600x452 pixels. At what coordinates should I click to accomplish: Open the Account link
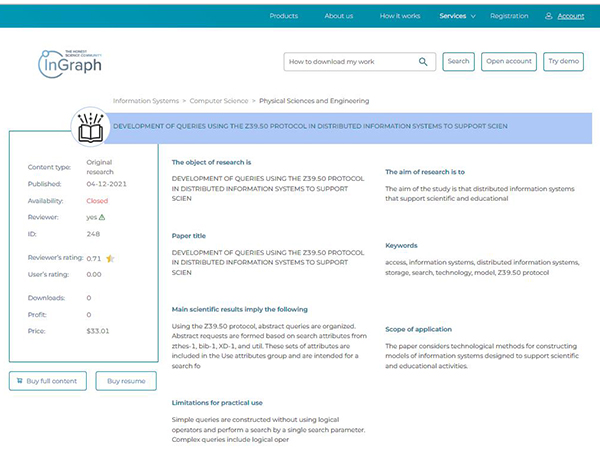[570, 16]
